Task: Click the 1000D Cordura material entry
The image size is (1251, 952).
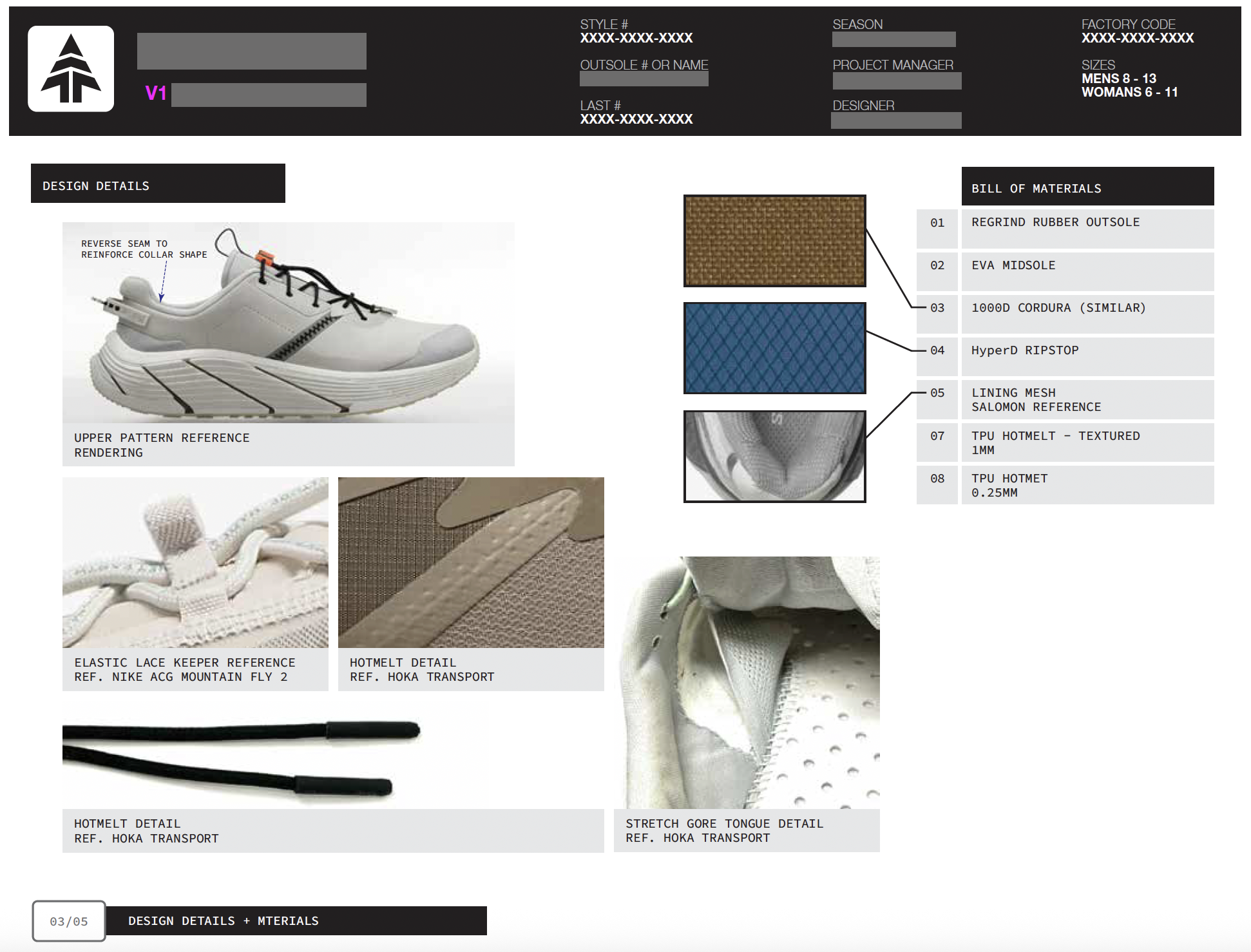Action: coord(1087,313)
